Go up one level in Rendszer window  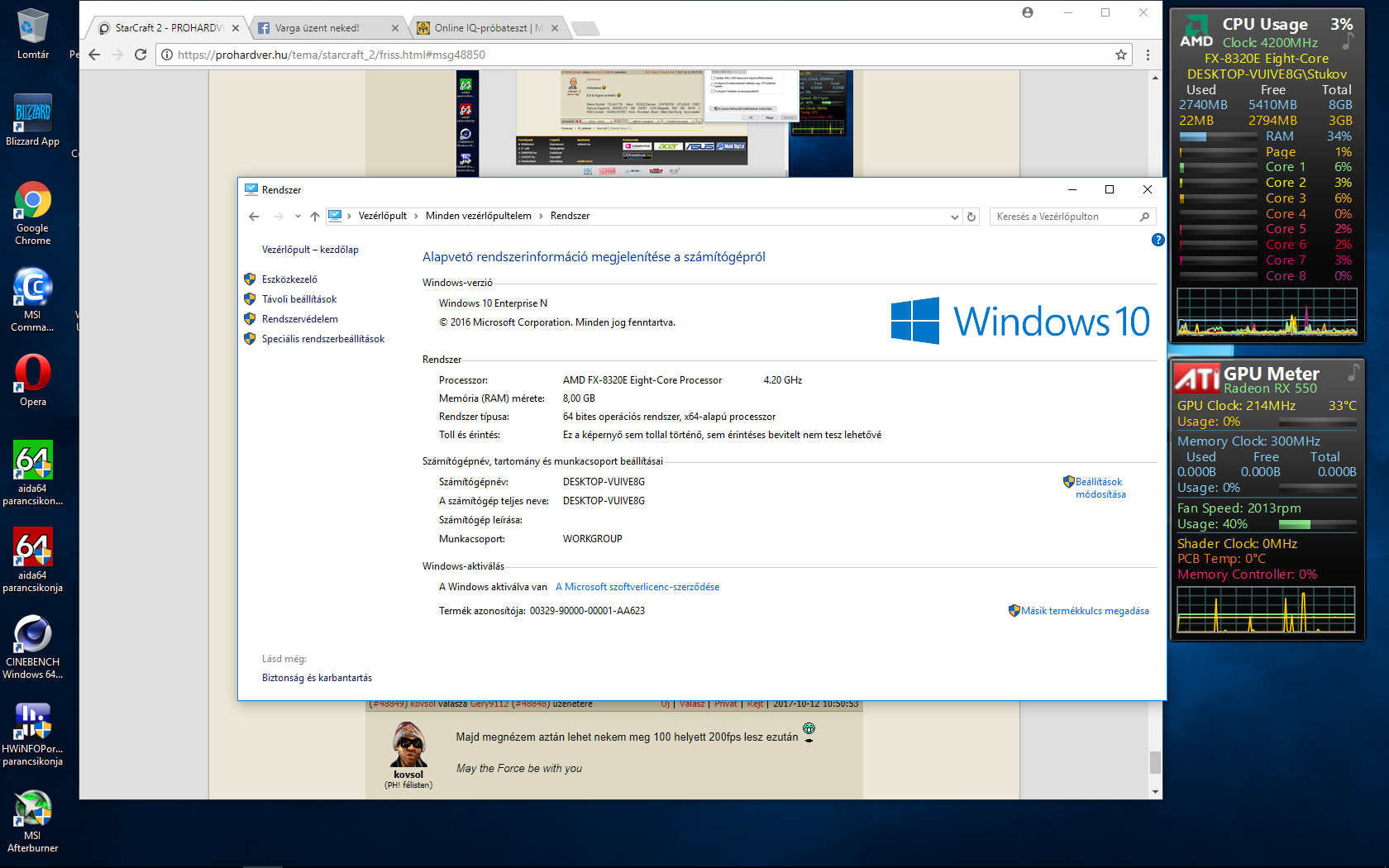tap(315, 217)
